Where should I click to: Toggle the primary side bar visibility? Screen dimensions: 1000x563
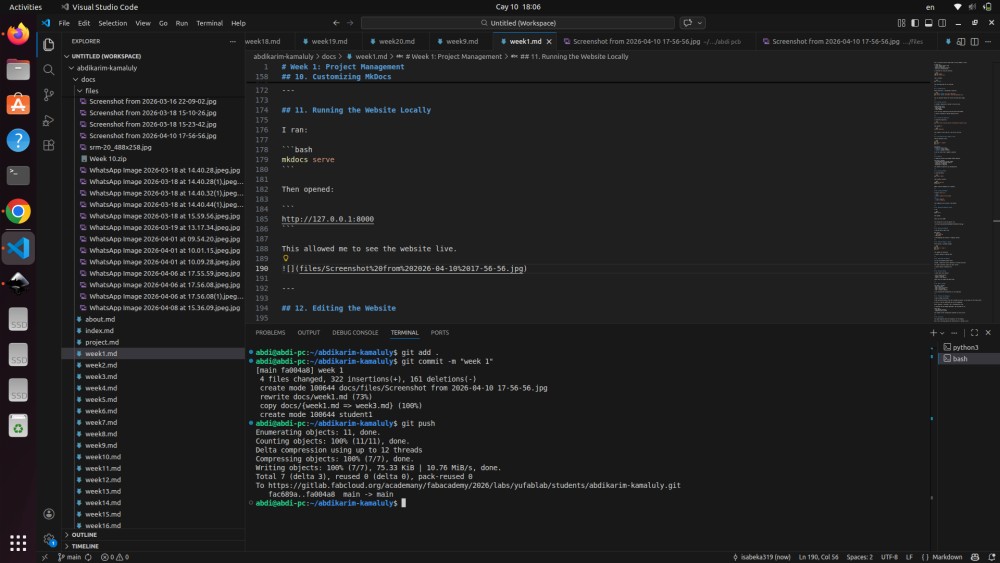915,23
